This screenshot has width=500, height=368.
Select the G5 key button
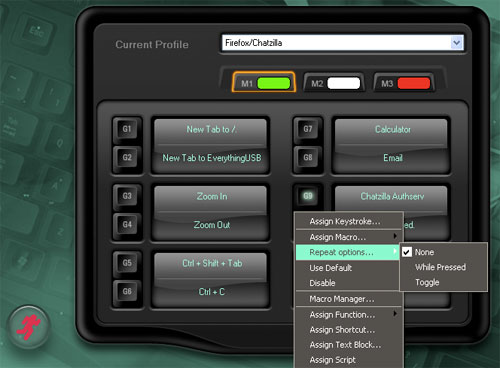(x=127, y=263)
